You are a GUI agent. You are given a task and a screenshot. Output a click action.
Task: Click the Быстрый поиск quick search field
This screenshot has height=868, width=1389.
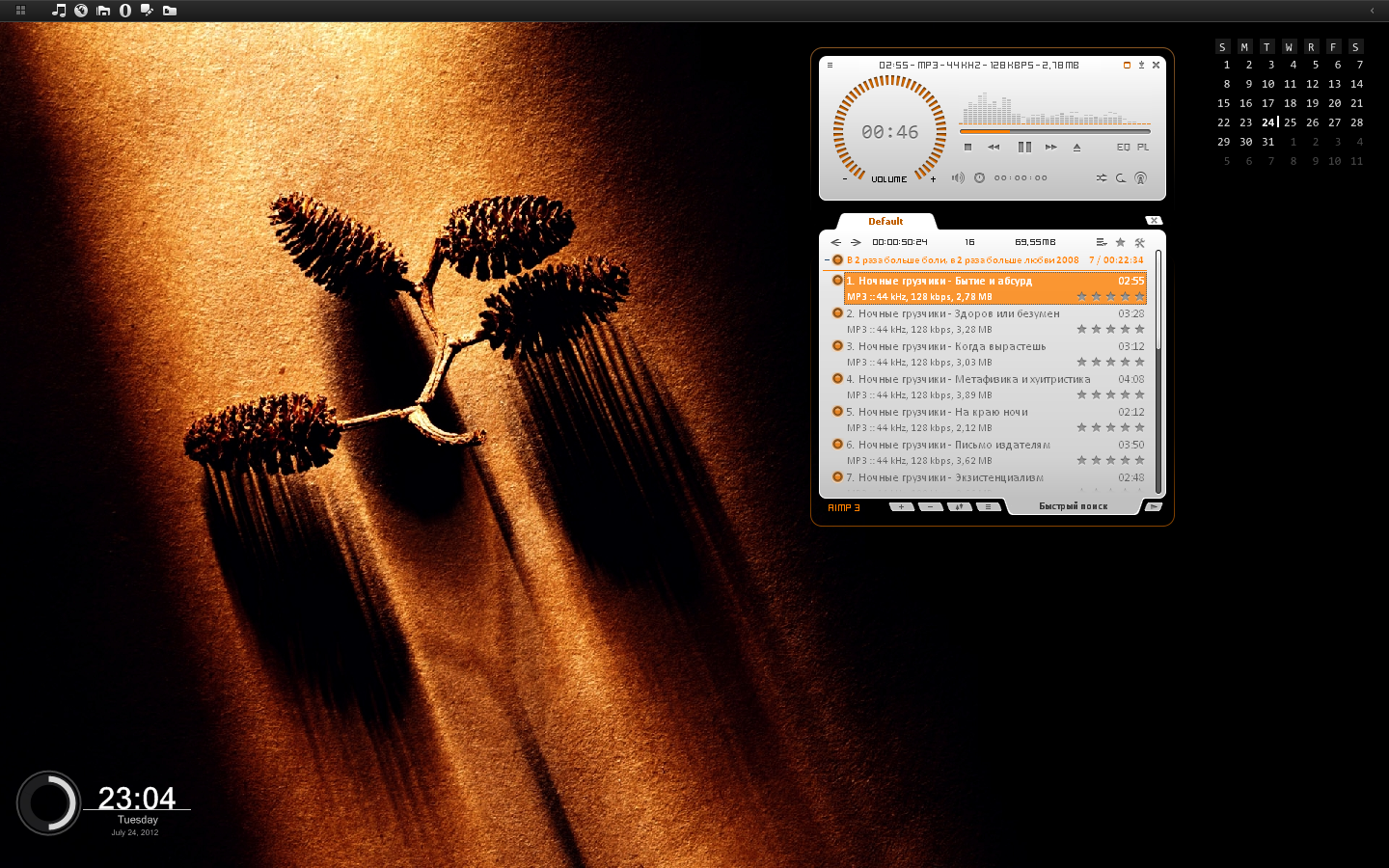(x=1074, y=506)
